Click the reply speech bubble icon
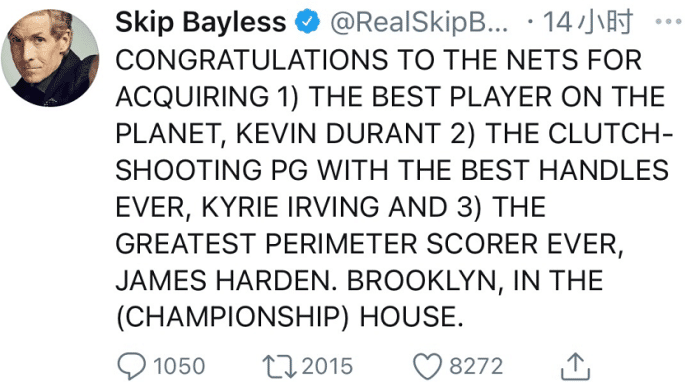This screenshot has height=382, width=700. coord(132,366)
